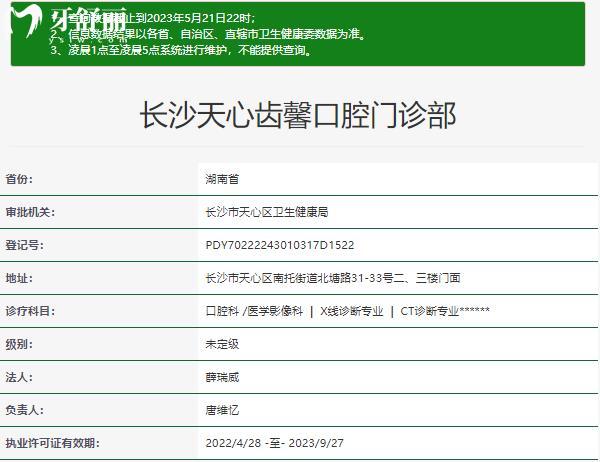Select the 地址 label
600x462 pixels.
(19, 278)
